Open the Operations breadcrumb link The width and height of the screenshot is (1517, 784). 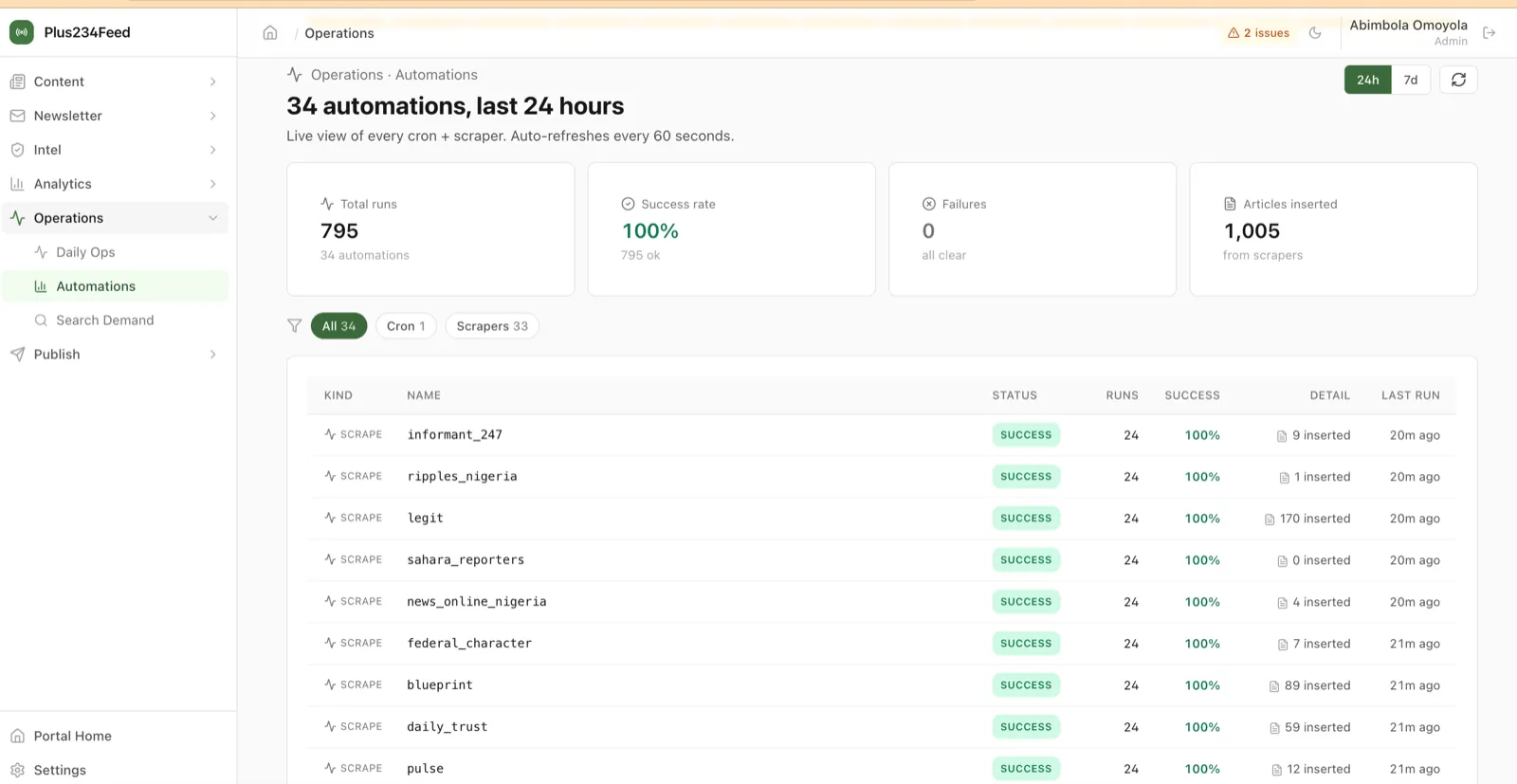click(339, 33)
